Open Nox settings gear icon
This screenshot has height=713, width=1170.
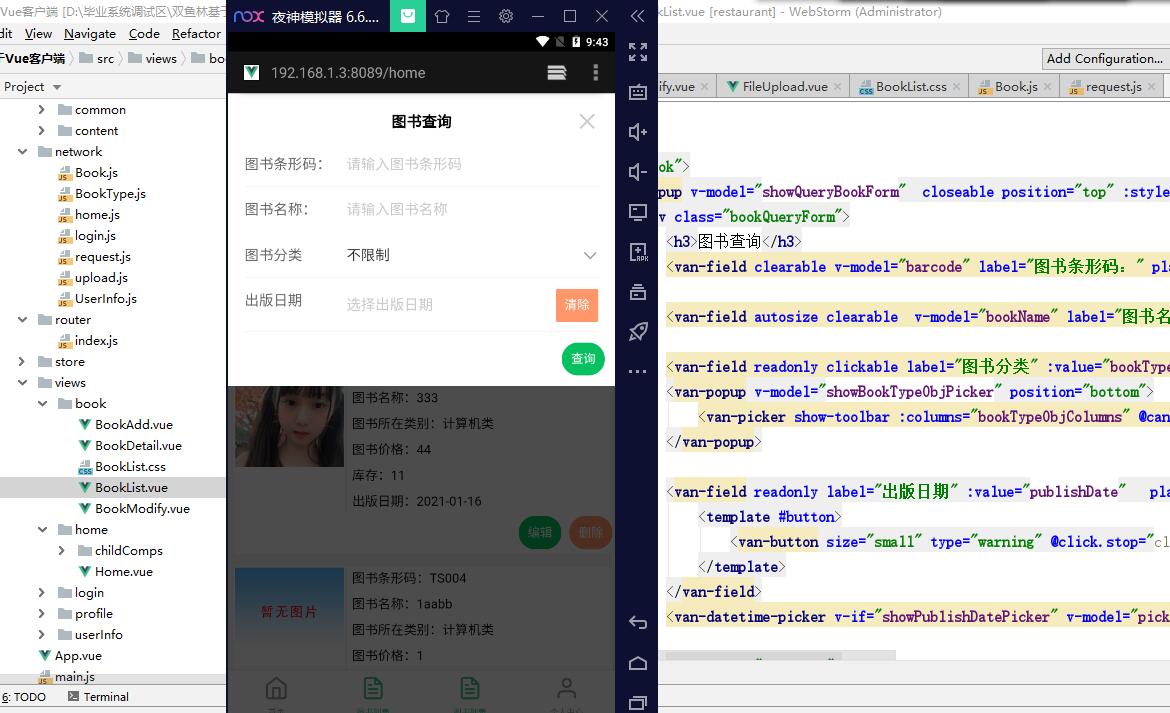[x=506, y=16]
